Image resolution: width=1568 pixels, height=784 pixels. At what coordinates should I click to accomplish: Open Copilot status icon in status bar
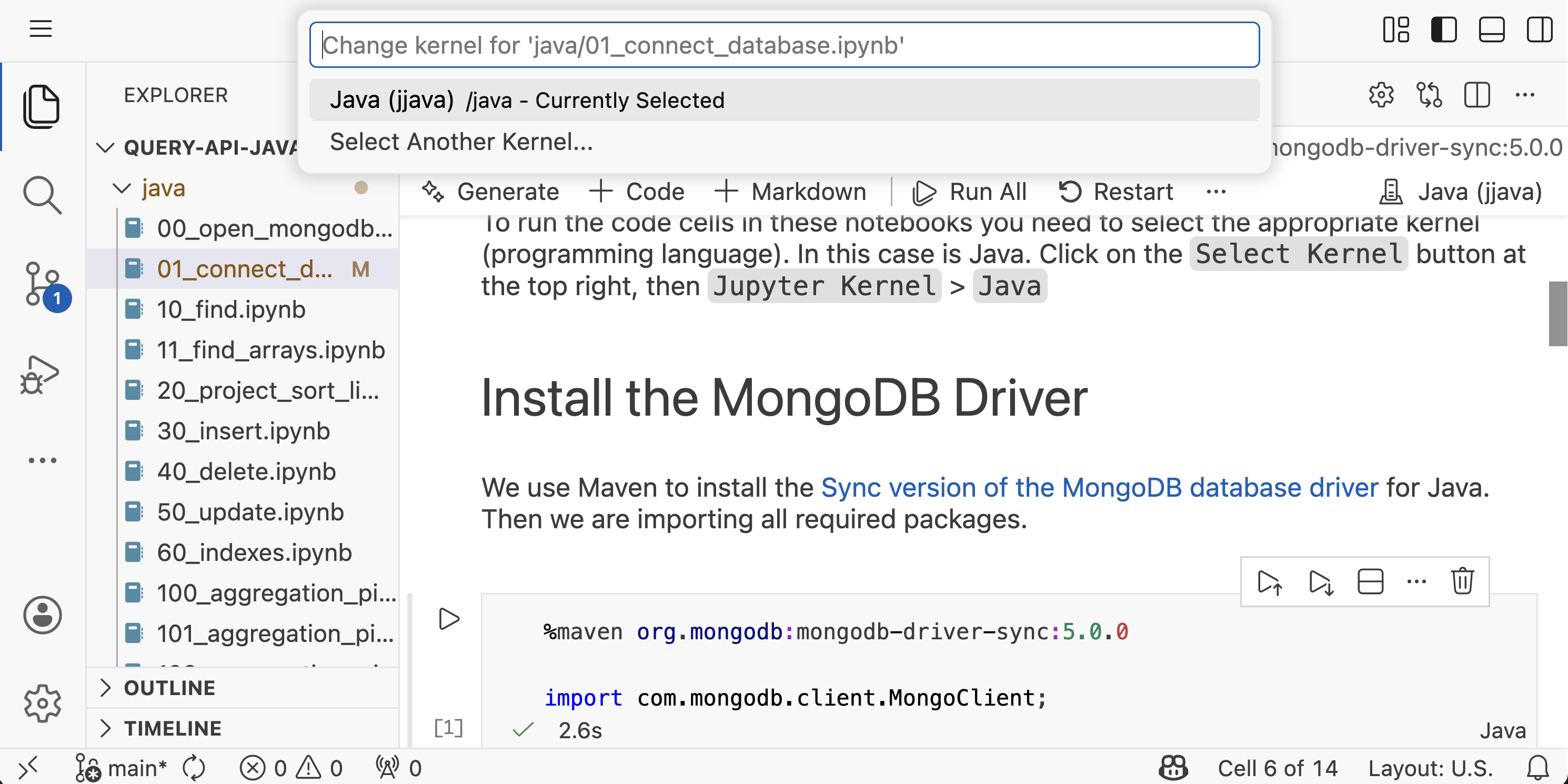(1173, 768)
